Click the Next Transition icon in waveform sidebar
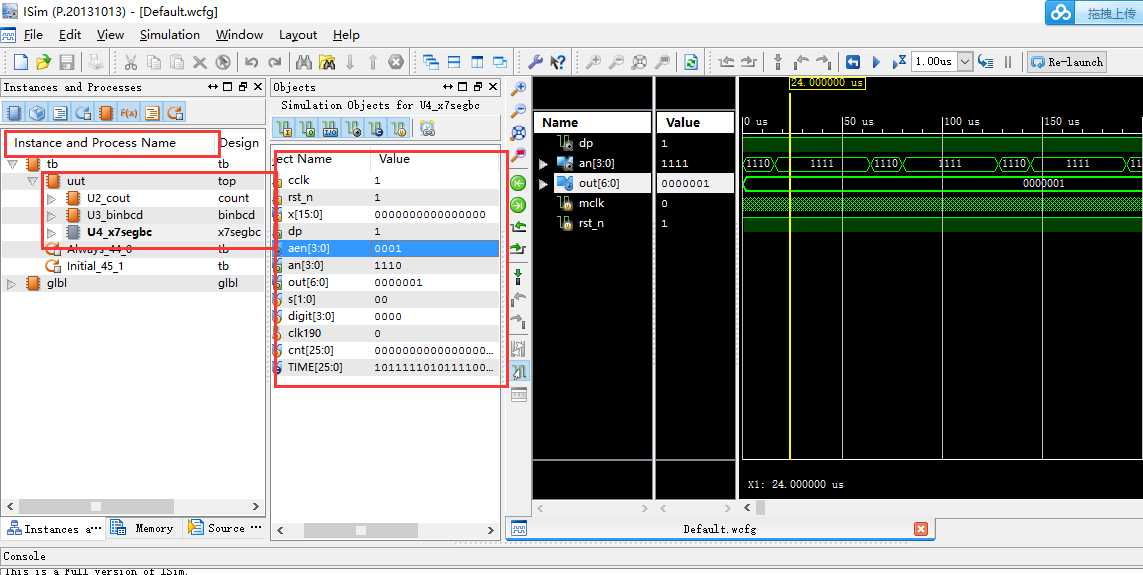Screen dimensions: 1143x575 click(518, 249)
